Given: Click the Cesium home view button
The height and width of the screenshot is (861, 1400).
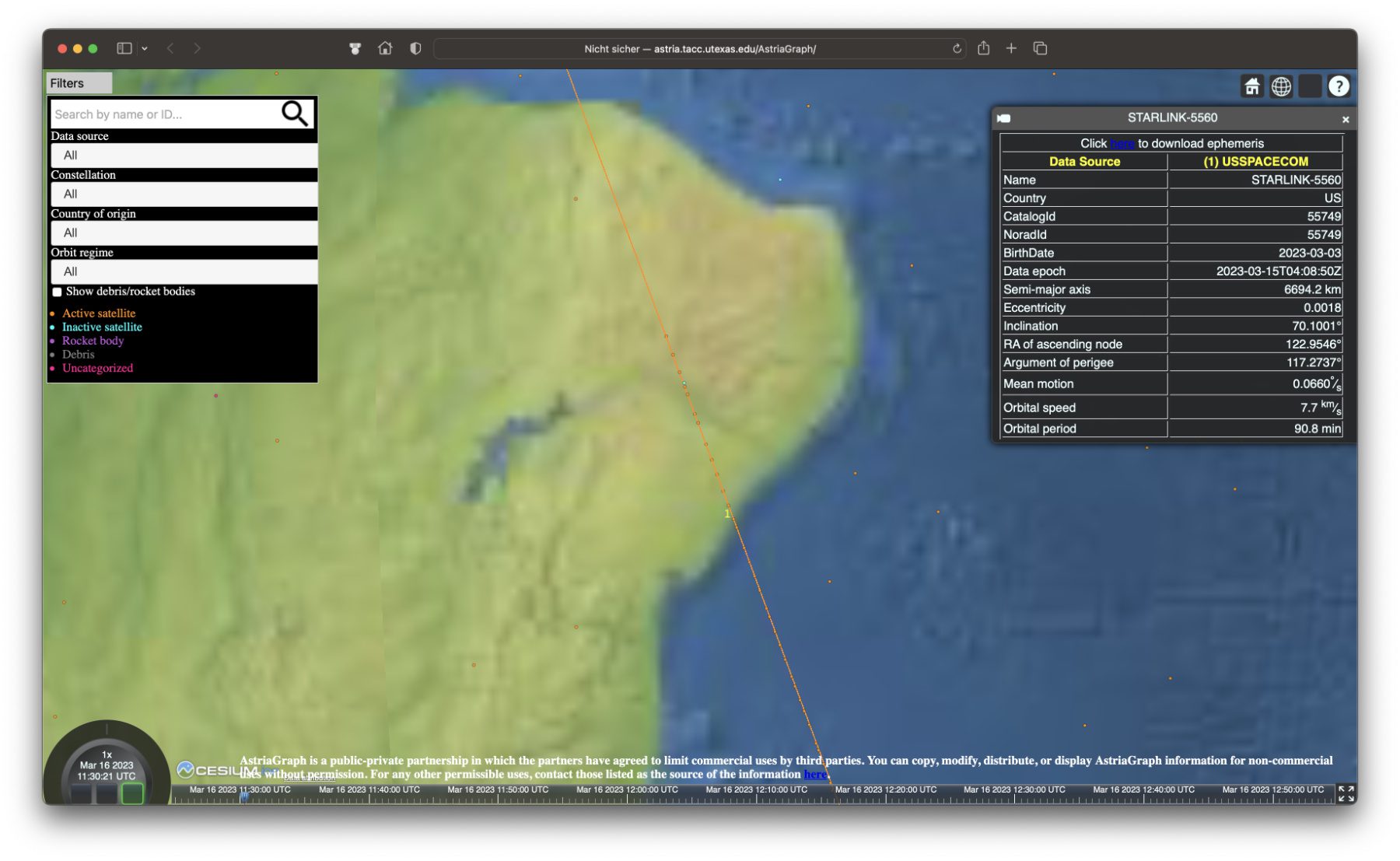Looking at the screenshot, I should [1251, 86].
